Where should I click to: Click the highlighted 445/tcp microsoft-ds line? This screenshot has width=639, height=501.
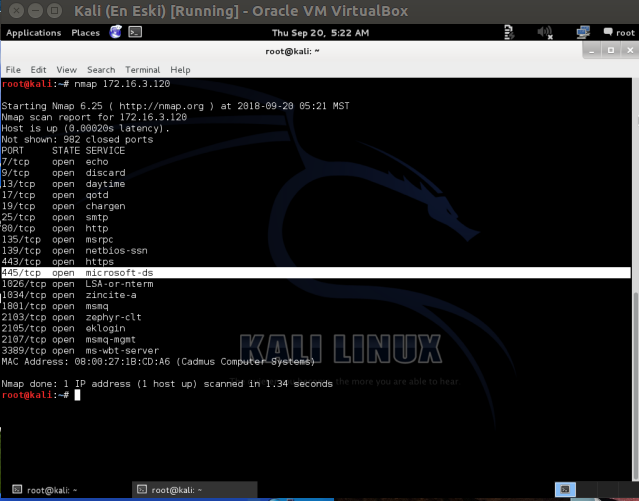click(316, 273)
